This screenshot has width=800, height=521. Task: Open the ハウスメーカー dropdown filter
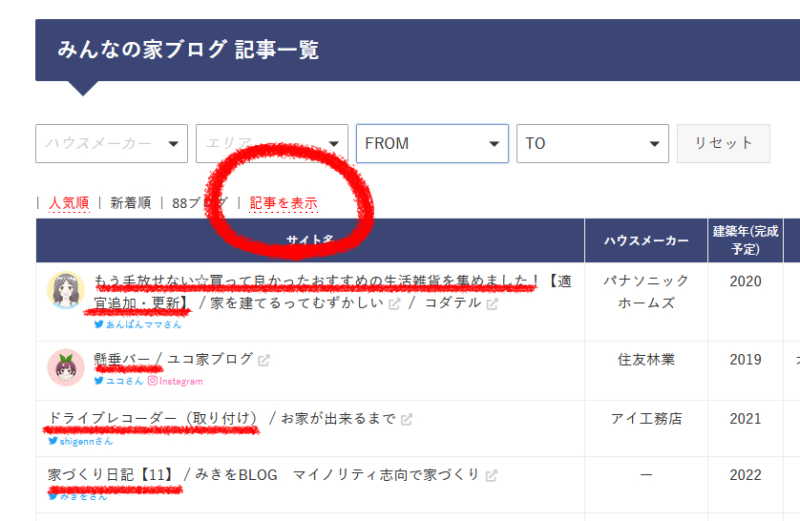pyautogui.click(x=111, y=143)
